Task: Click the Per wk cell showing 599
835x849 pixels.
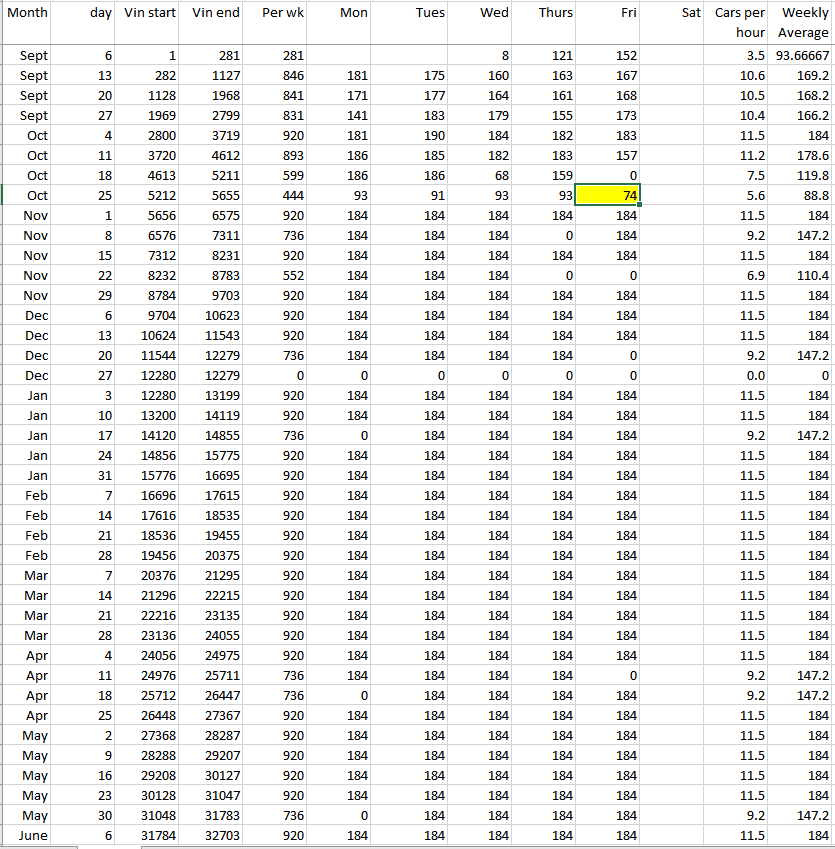Action: [x=276, y=175]
